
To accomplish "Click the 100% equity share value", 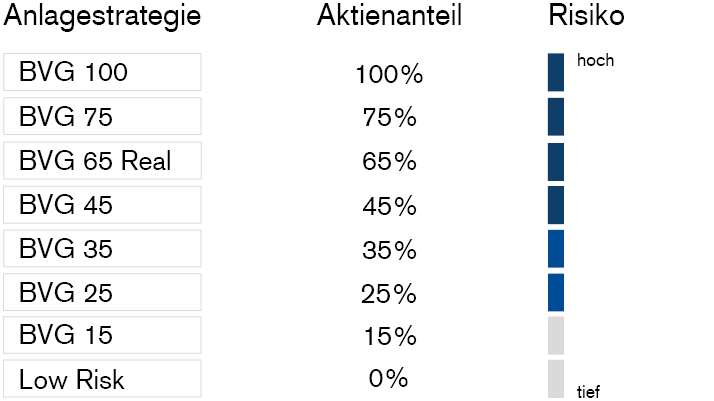I will click(389, 74).
